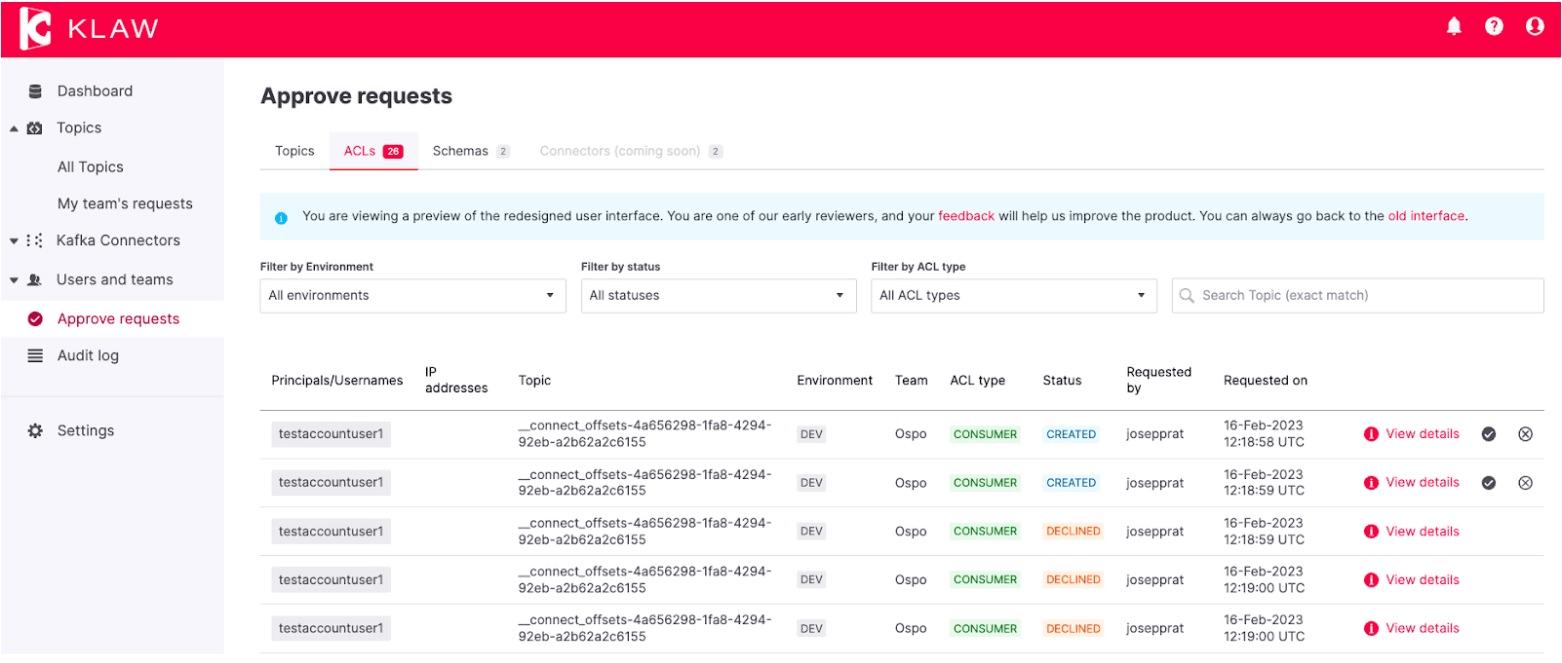
Task: Open the All ACL types dropdown
Action: pos(1013,295)
